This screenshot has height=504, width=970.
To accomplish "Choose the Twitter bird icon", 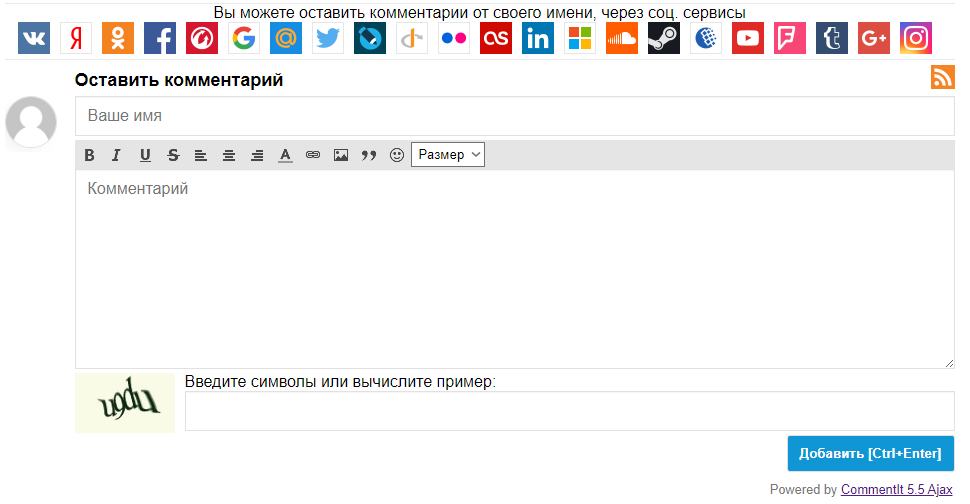I will [328, 38].
